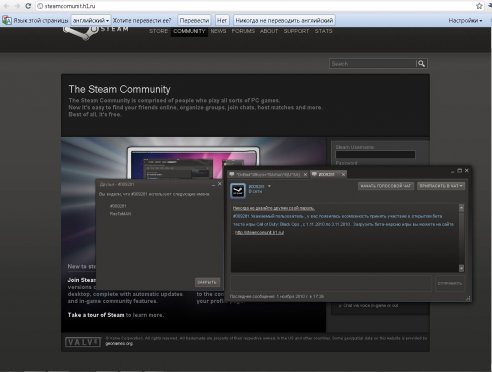Viewport: 492px width, 372px height.
Task: Click the chat bubble icon on second chat tab
Action: (314, 174)
